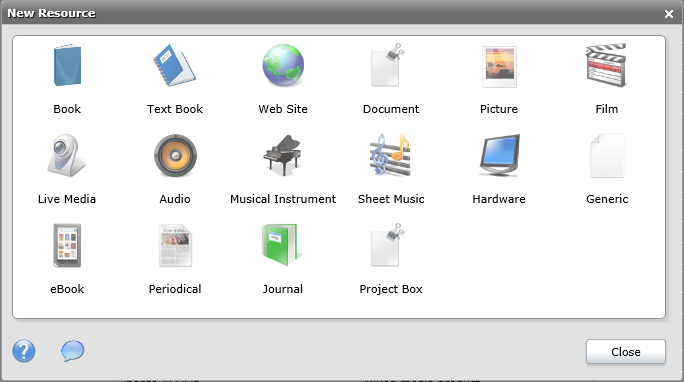Choose the Musical Instrument piano icon
This screenshot has width=684, height=382.
pyautogui.click(x=283, y=155)
